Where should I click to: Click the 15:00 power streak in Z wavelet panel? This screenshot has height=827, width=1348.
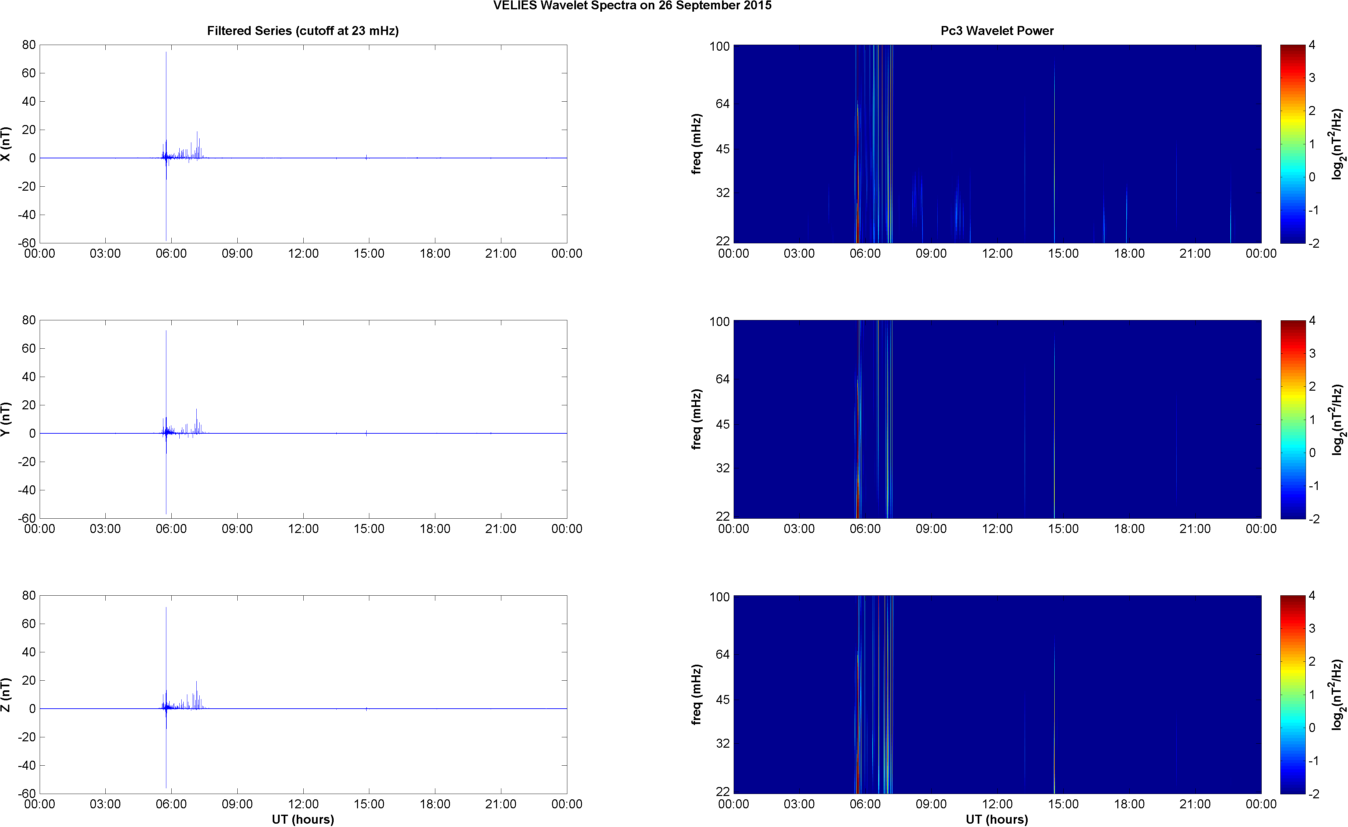coord(1054,715)
